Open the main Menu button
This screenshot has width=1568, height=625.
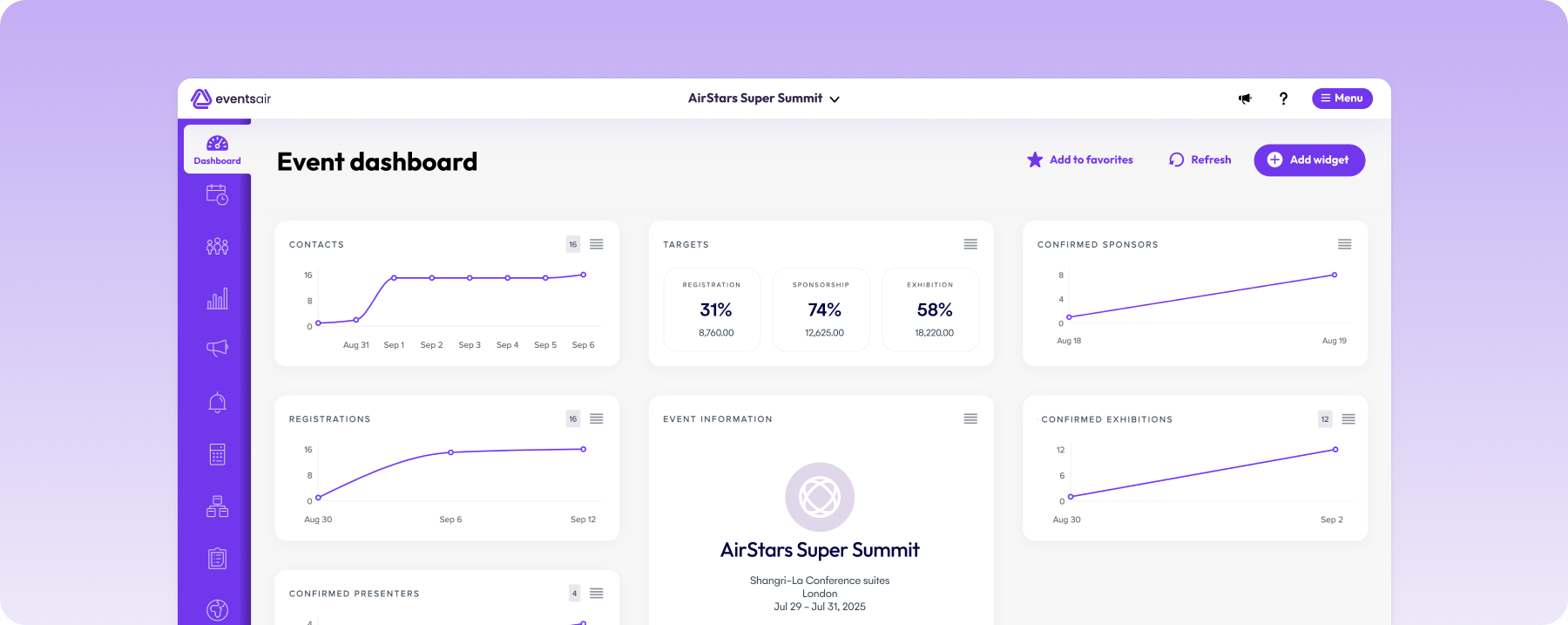[x=1342, y=99]
